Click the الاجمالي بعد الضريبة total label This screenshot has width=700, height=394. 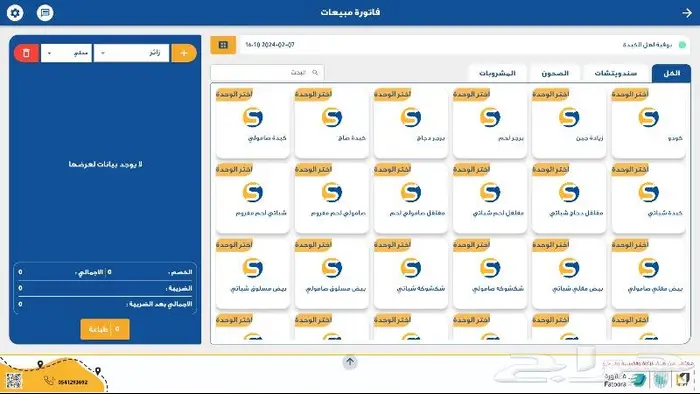tap(159, 304)
